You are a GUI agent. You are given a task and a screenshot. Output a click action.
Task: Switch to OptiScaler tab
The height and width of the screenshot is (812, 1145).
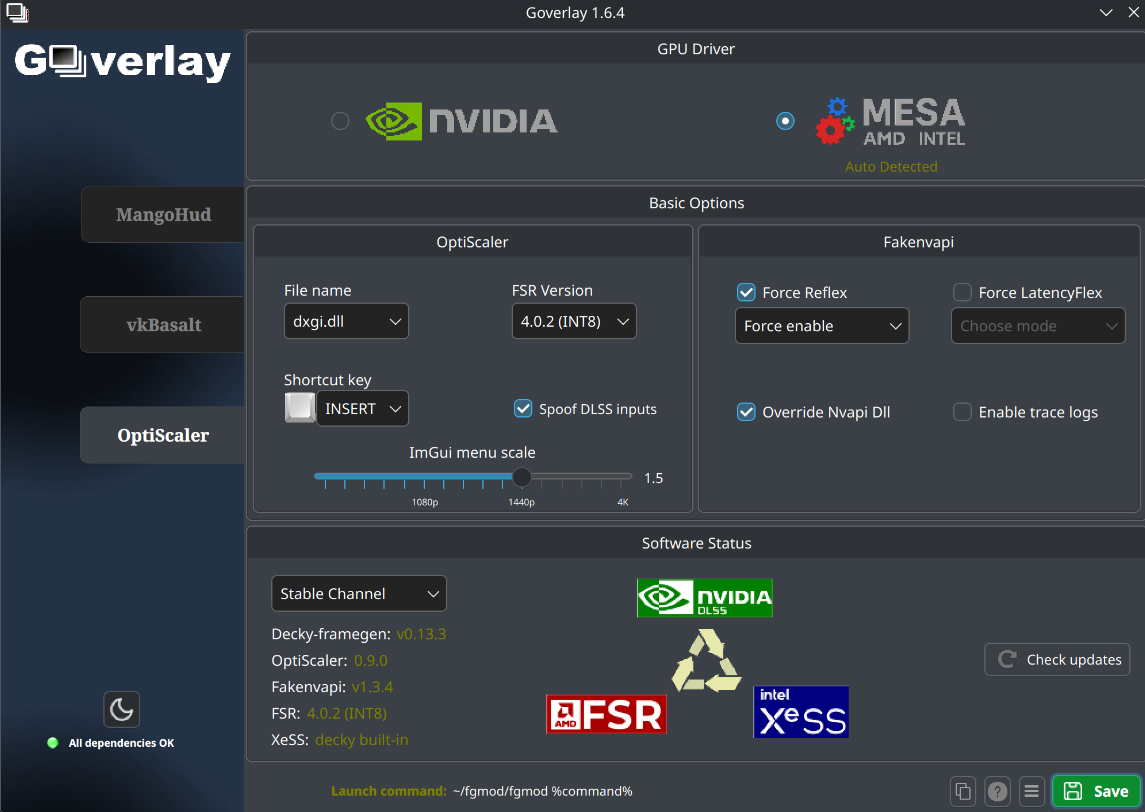point(163,435)
